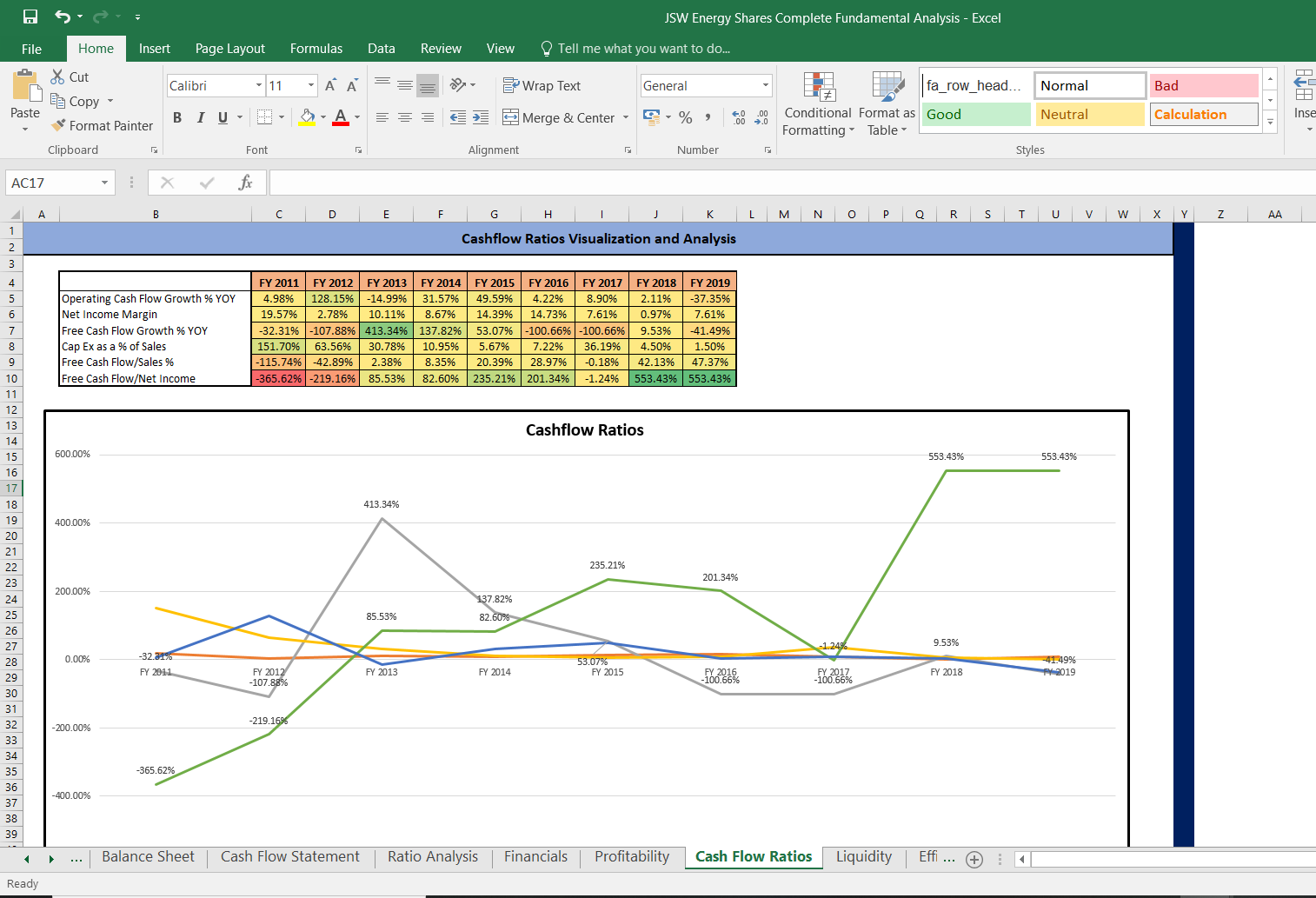1316x898 pixels.
Task: Decrease font size with the small A icon
Action: coord(352,85)
